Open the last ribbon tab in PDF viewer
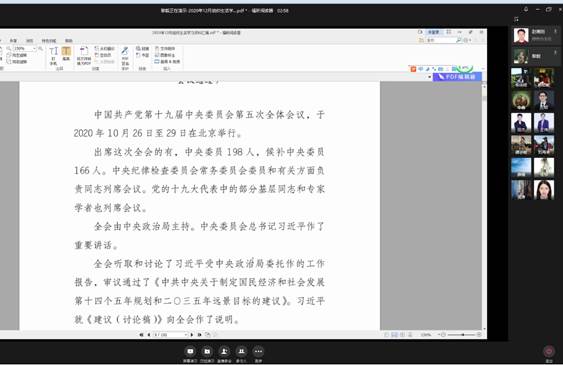Viewport: 563px width, 365px height. click(69, 41)
